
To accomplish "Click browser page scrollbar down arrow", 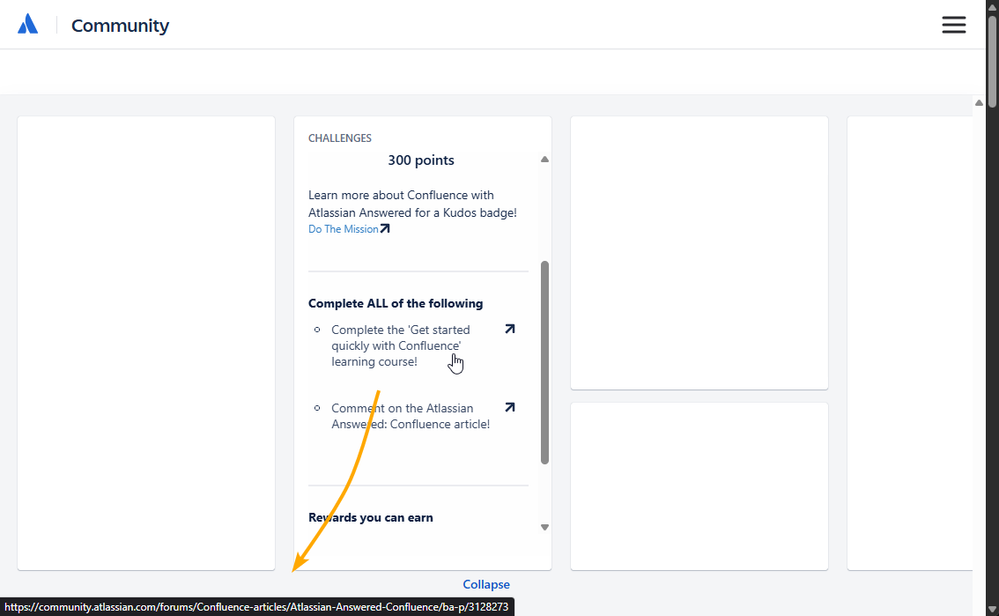I will [992, 610].
